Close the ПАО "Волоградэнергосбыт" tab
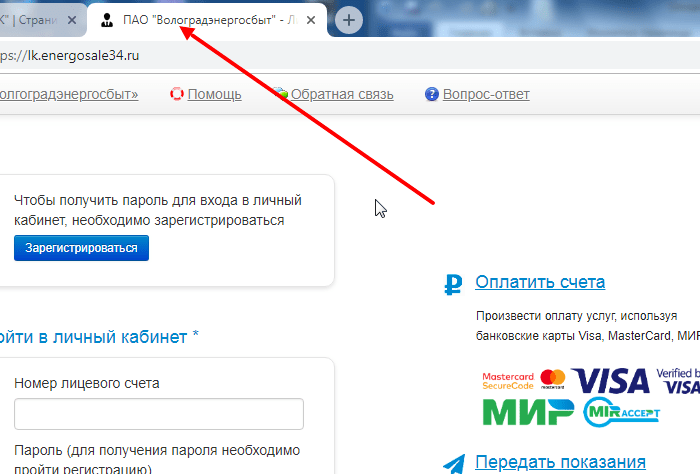700x474 pixels. [x=311, y=20]
